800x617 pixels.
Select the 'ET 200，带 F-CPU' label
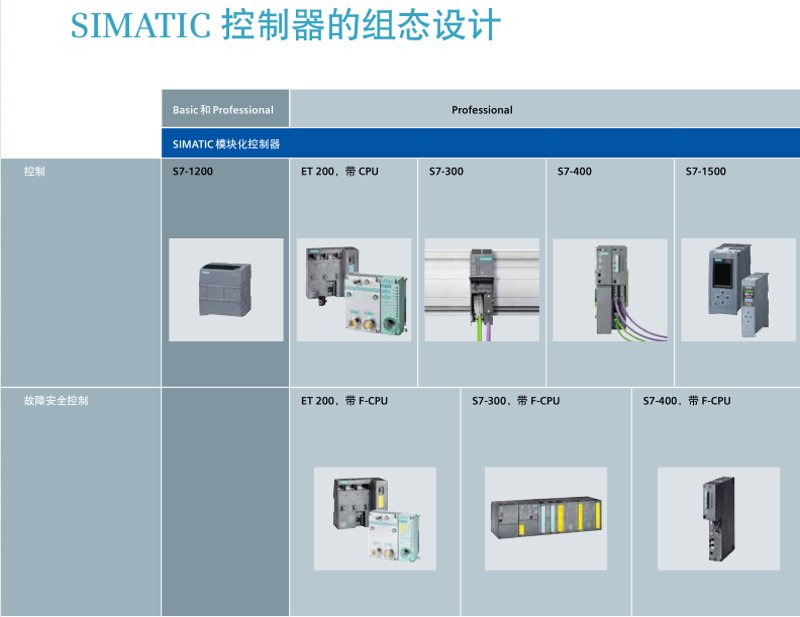pos(344,401)
